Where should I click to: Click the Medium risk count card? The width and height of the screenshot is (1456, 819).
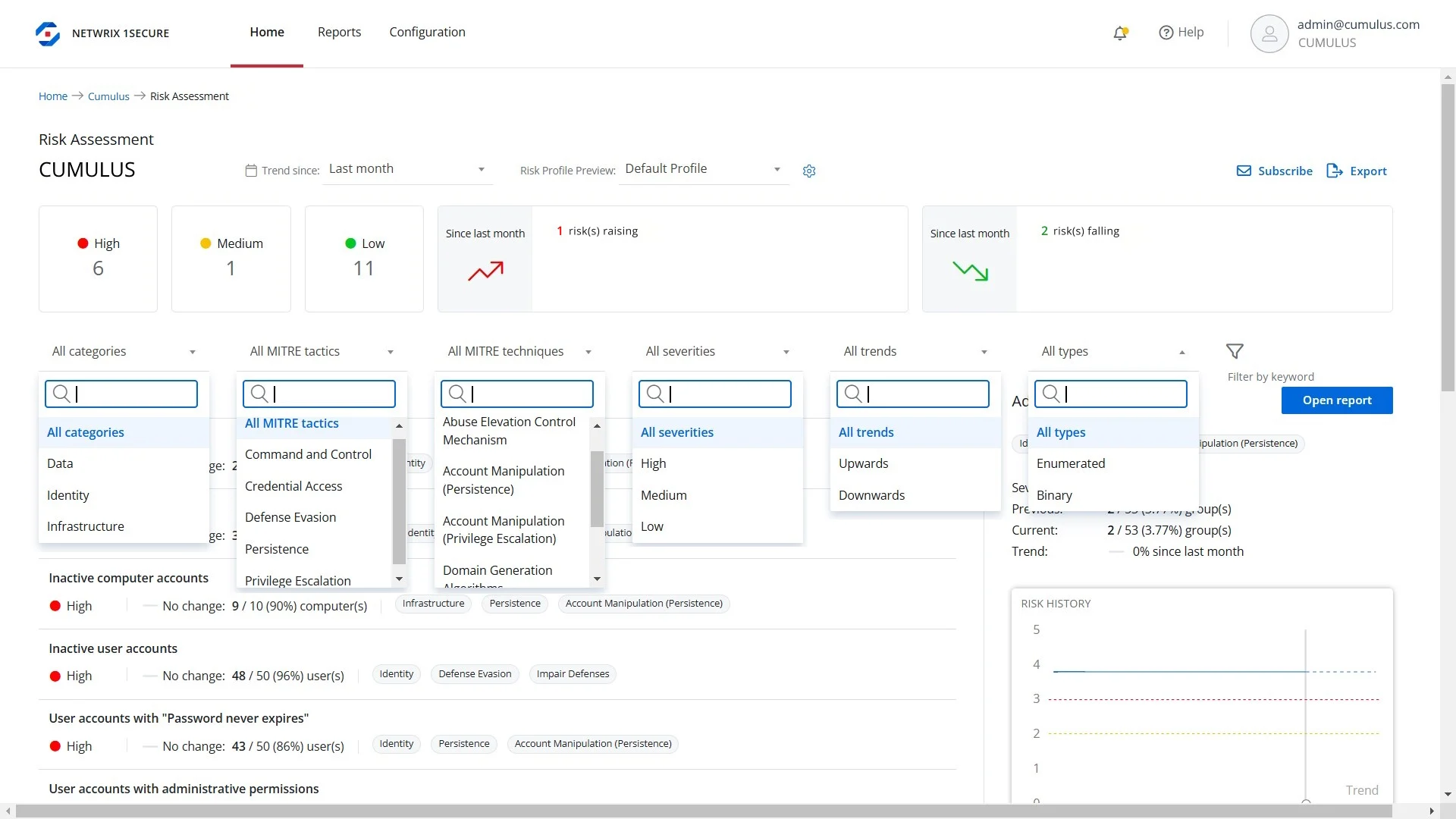click(231, 259)
